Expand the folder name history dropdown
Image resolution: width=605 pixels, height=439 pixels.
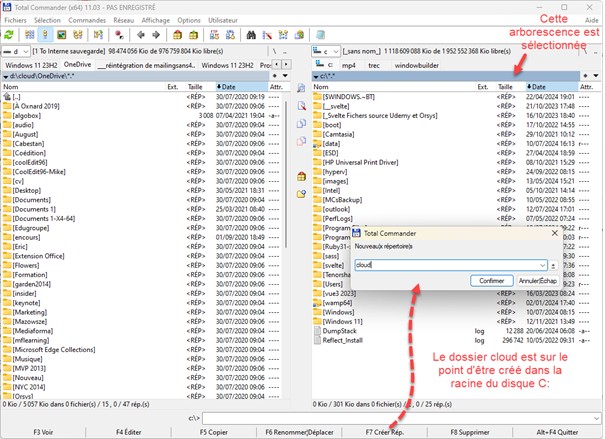[x=542, y=265]
